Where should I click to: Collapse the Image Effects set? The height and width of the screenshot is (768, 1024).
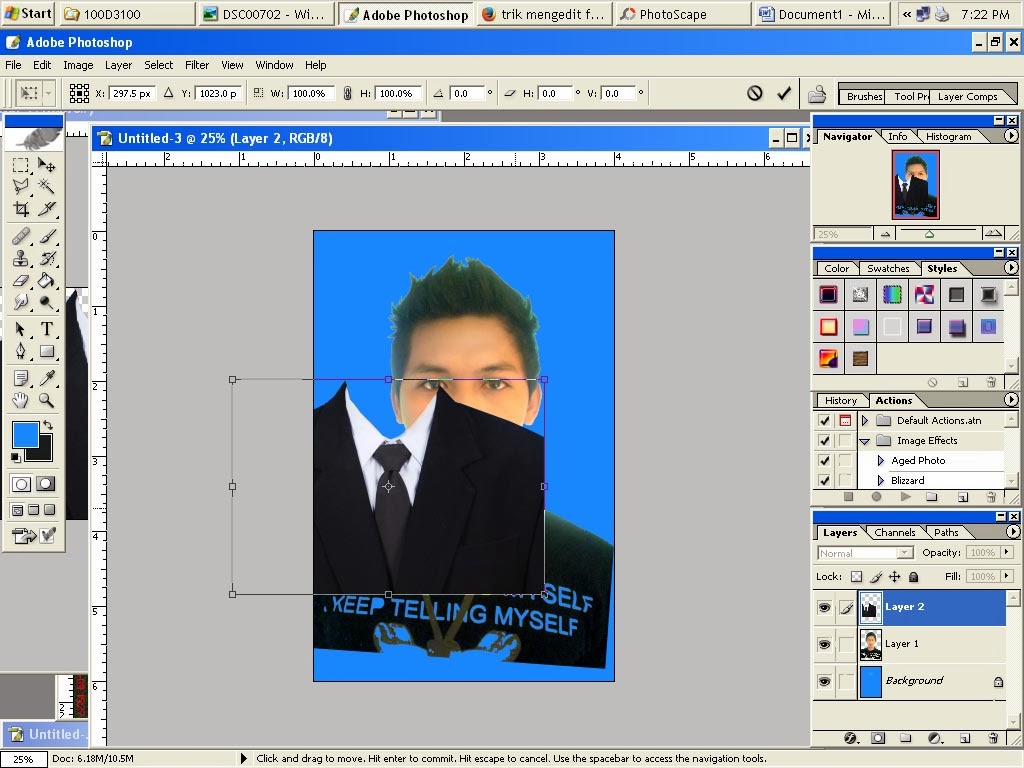coord(865,441)
